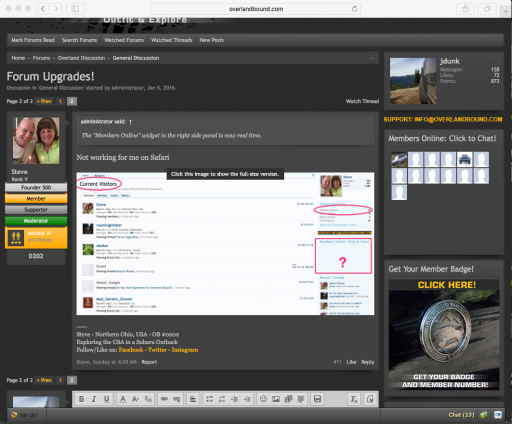Screen dimensions: 512x424
Task: Click the blue Jeep avatar in Members Online
Action: pyautogui.click(x=465, y=159)
